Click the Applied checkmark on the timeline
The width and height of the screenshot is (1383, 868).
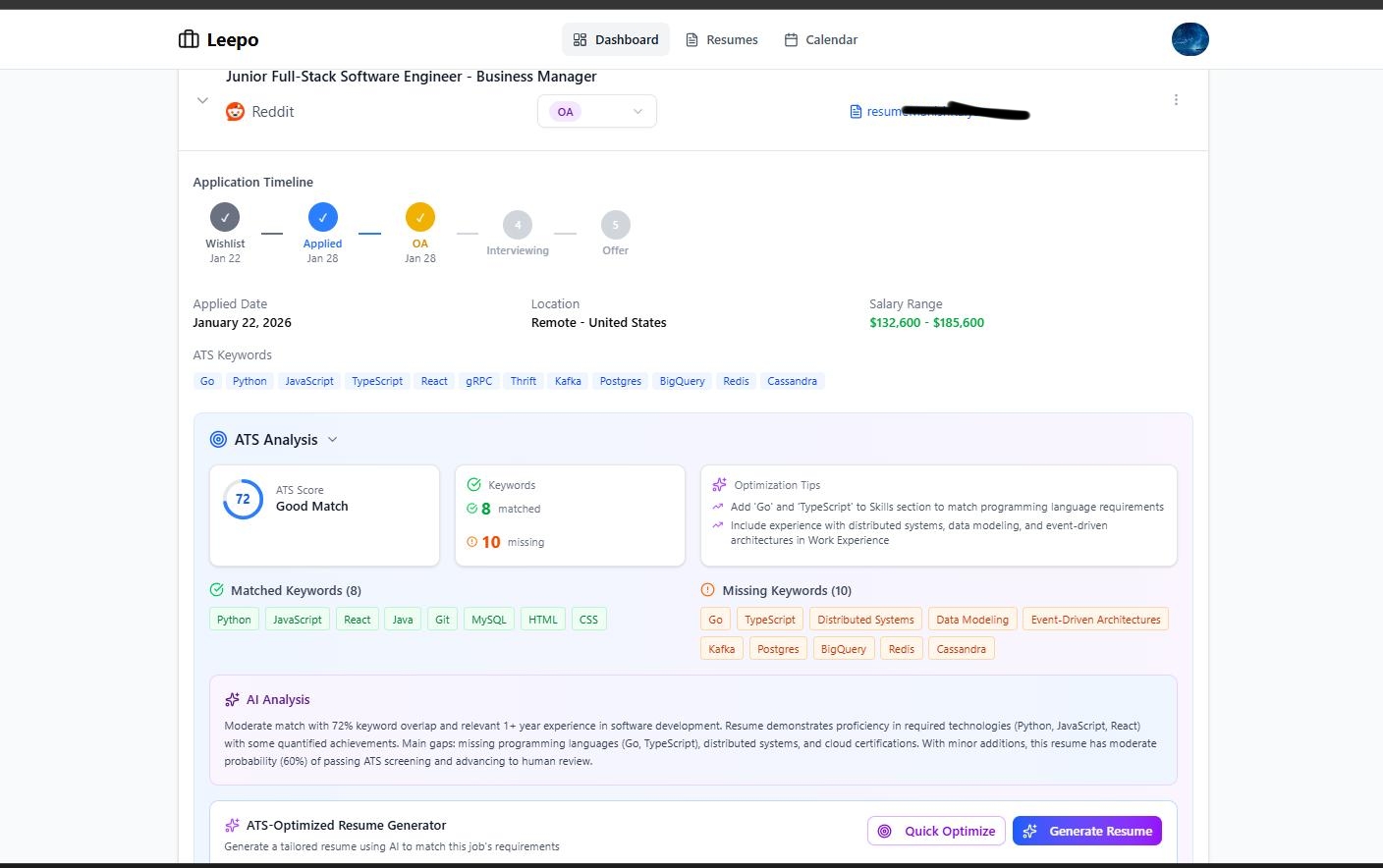tap(322, 217)
